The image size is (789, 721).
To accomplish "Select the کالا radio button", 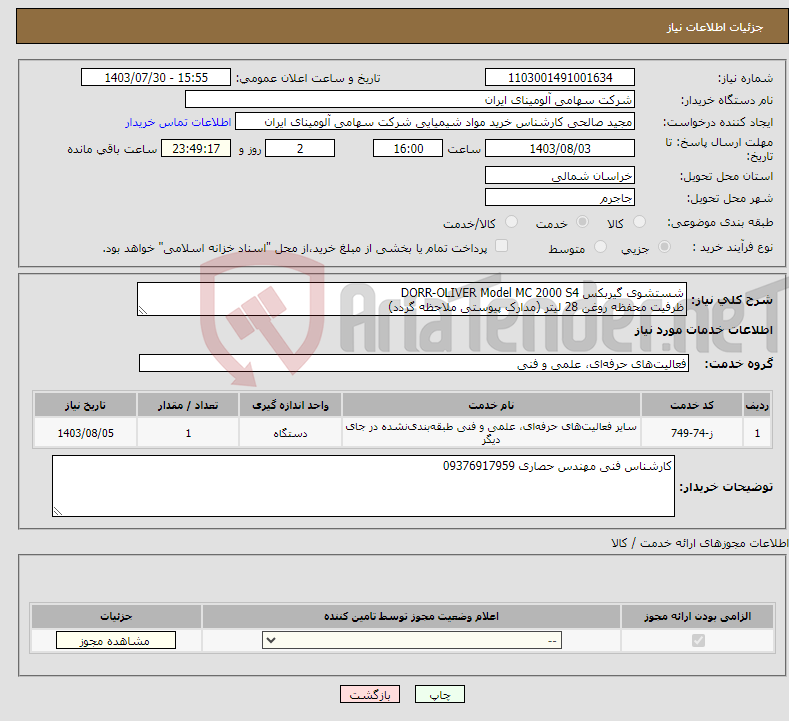I will coord(639,222).
